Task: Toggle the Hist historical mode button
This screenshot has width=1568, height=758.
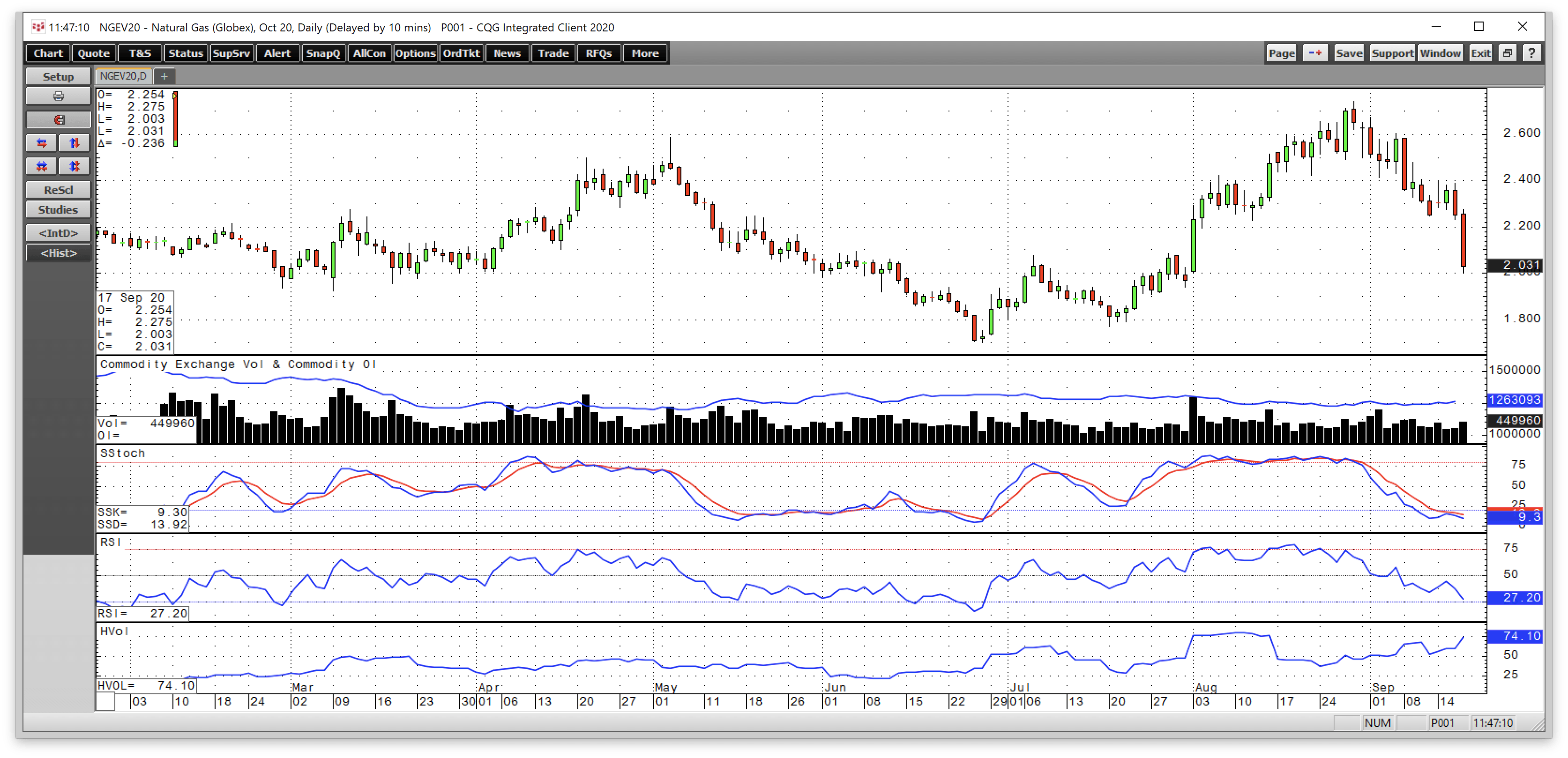Action: pyautogui.click(x=59, y=253)
